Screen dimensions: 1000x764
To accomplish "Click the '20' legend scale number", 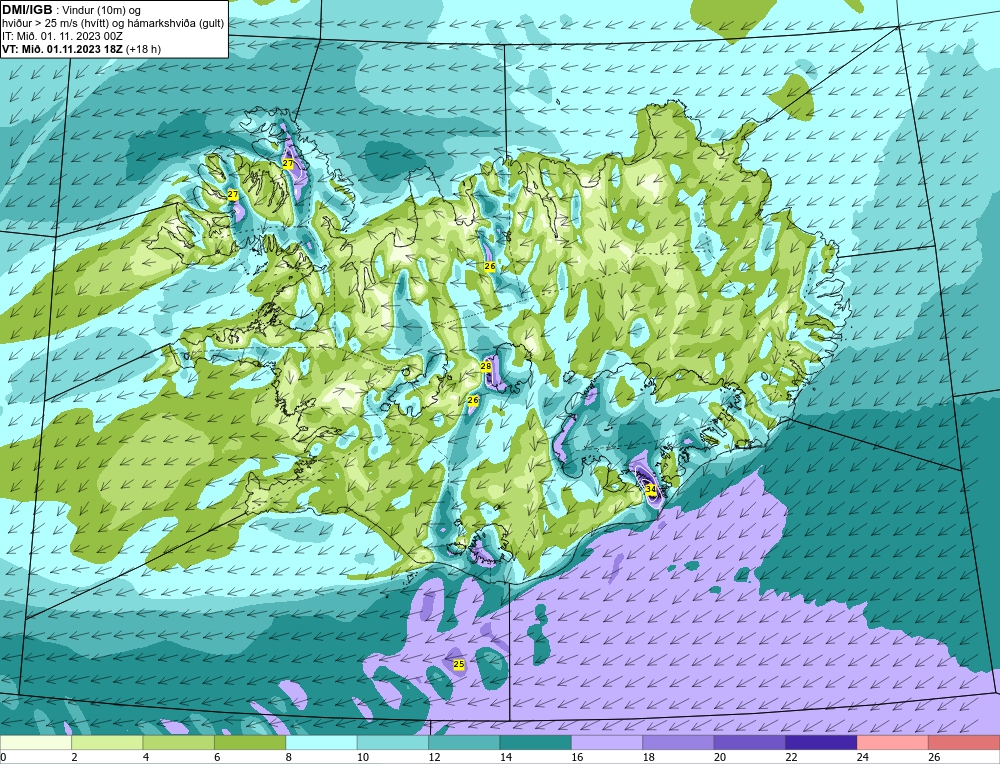I will coord(720,757).
